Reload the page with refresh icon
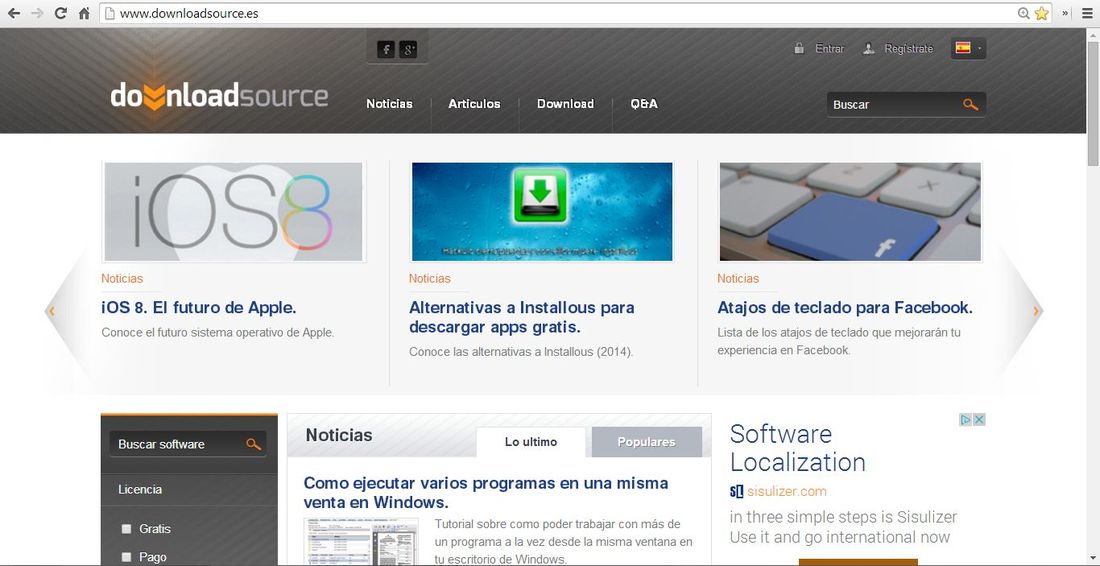This screenshot has height=566, width=1100. 61,13
